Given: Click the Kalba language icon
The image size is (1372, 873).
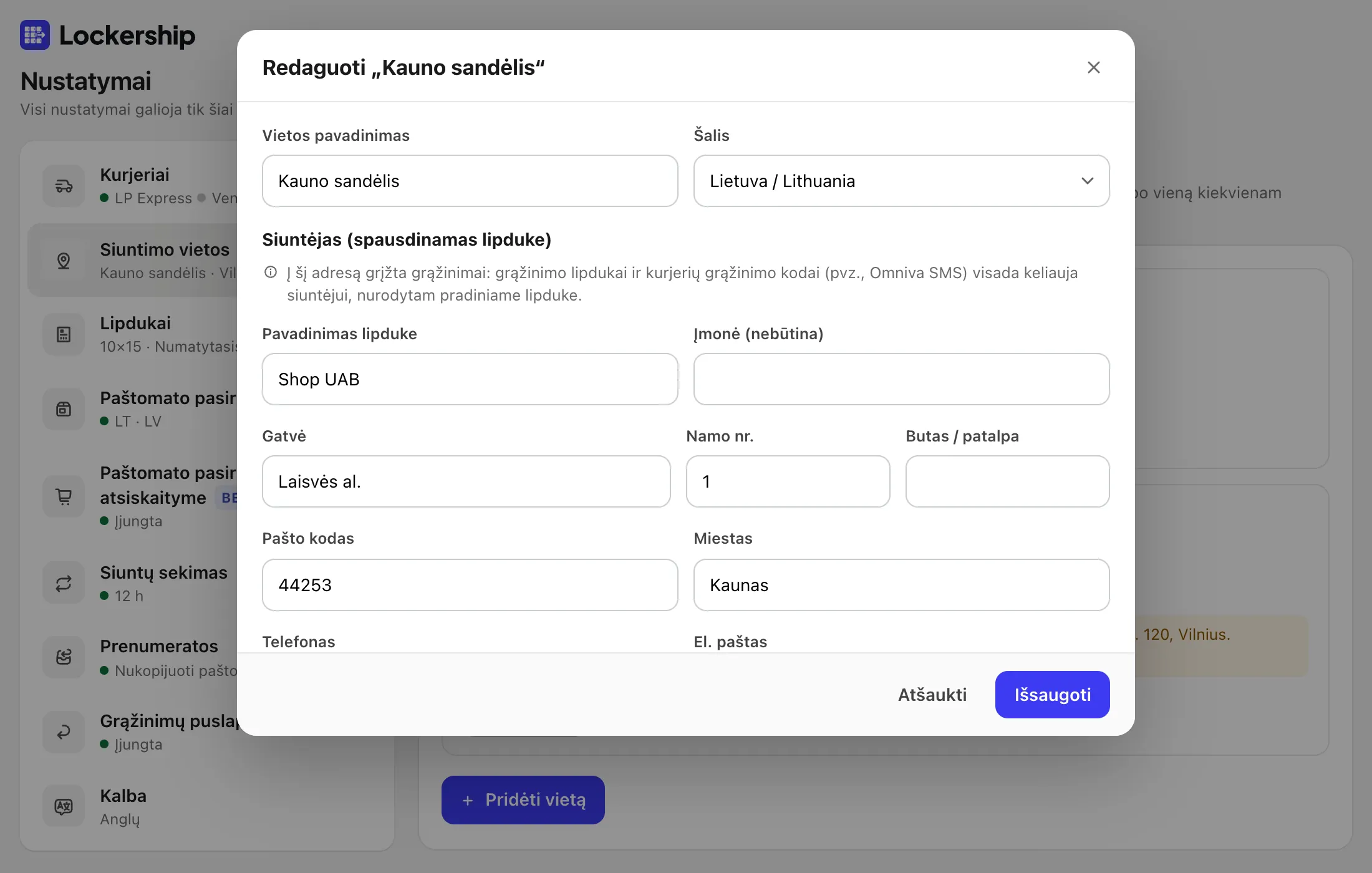Looking at the screenshot, I should pyautogui.click(x=64, y=807).
